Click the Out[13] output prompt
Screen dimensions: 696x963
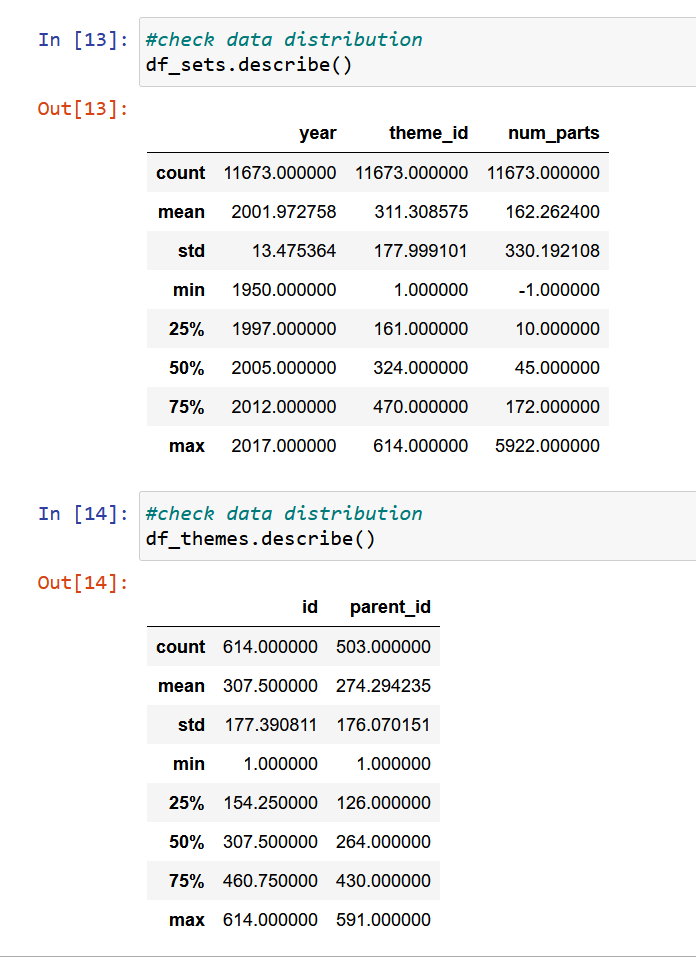click(83, 109)
